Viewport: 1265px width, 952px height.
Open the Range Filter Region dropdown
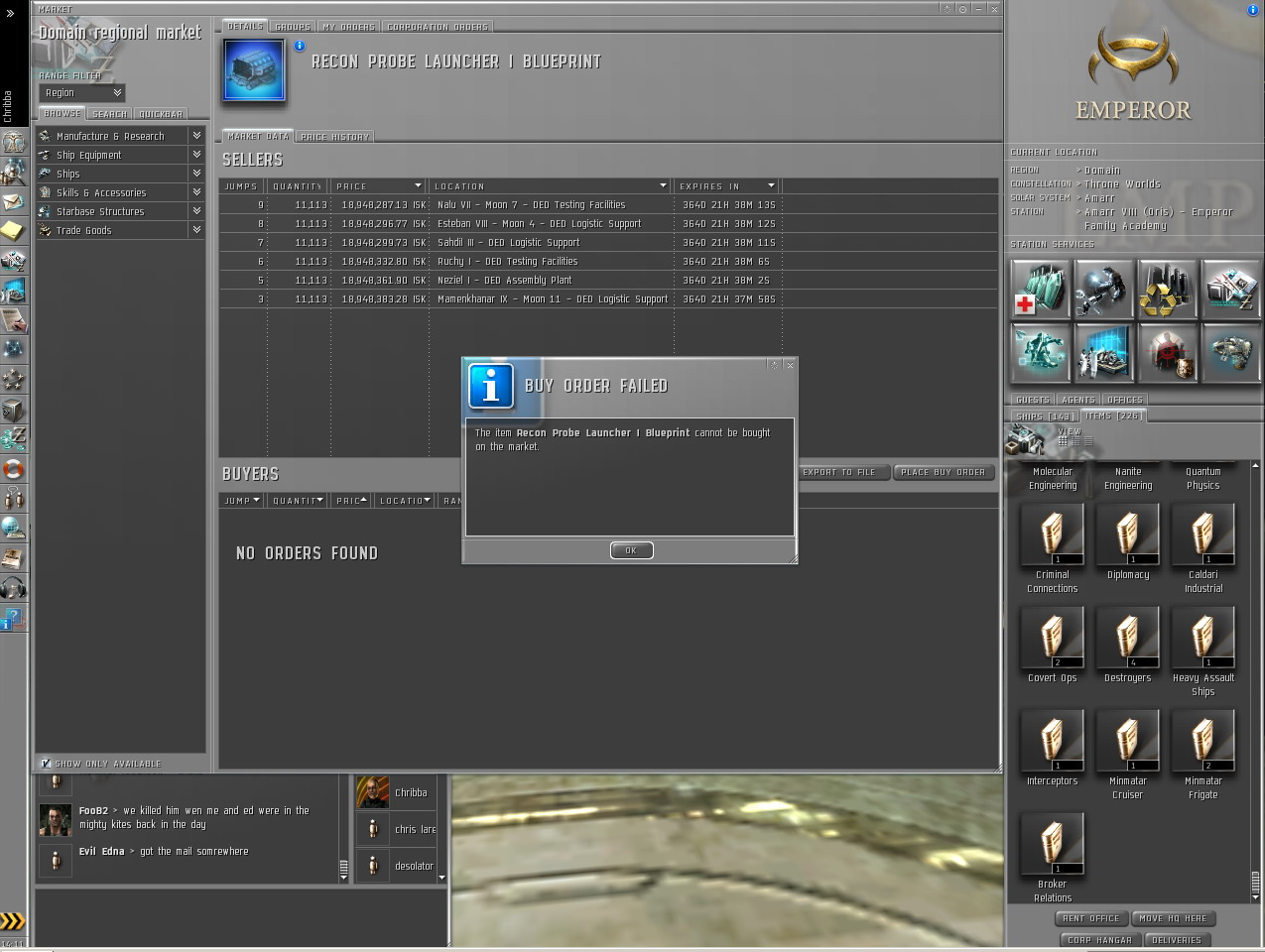point(82,92)
